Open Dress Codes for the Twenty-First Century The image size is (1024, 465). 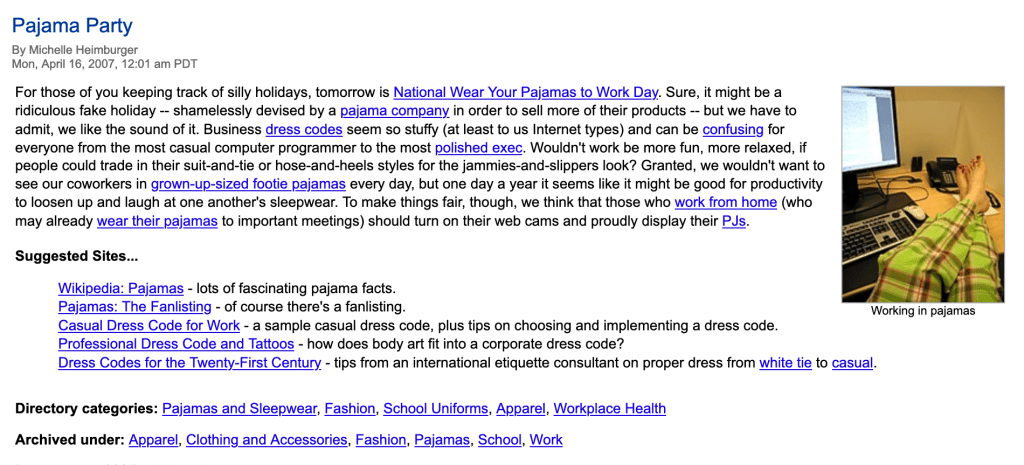(190, 362)
